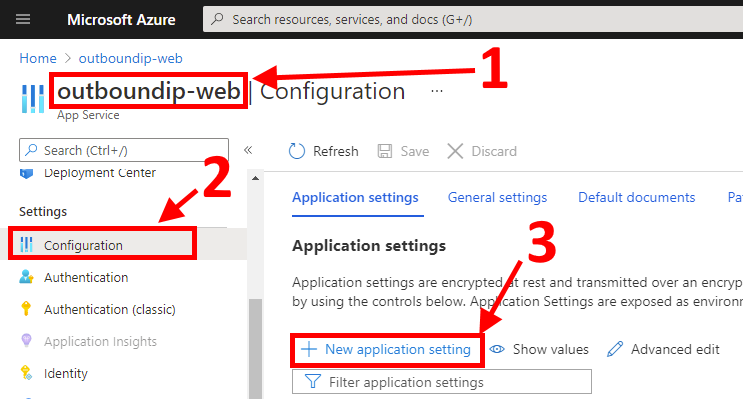The image size is (743, 399).
Task: Click the yellow key icon for Authentication (classic)
Action: pyautogui.click(x=26, y=308)
